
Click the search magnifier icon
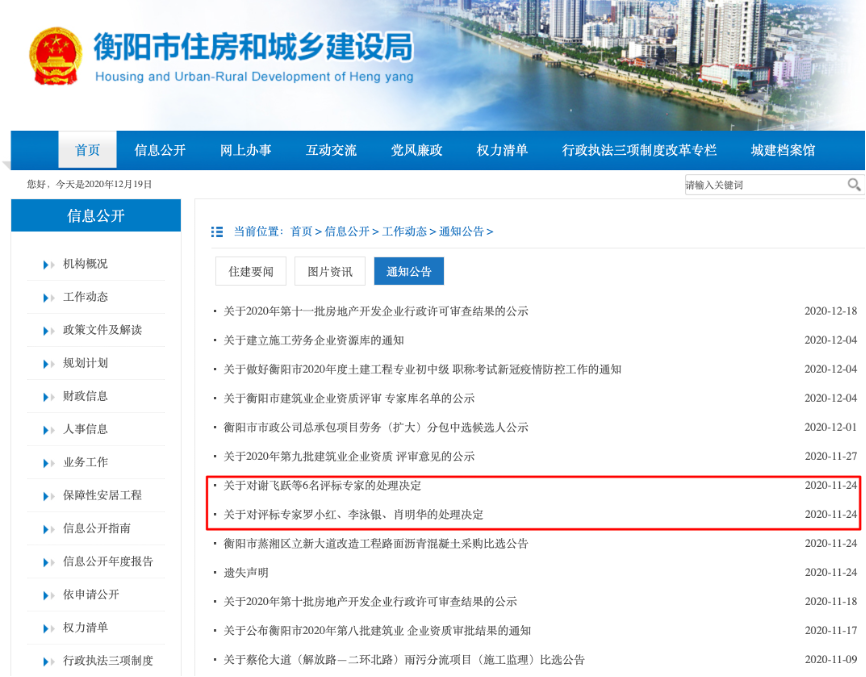[854, 184]
